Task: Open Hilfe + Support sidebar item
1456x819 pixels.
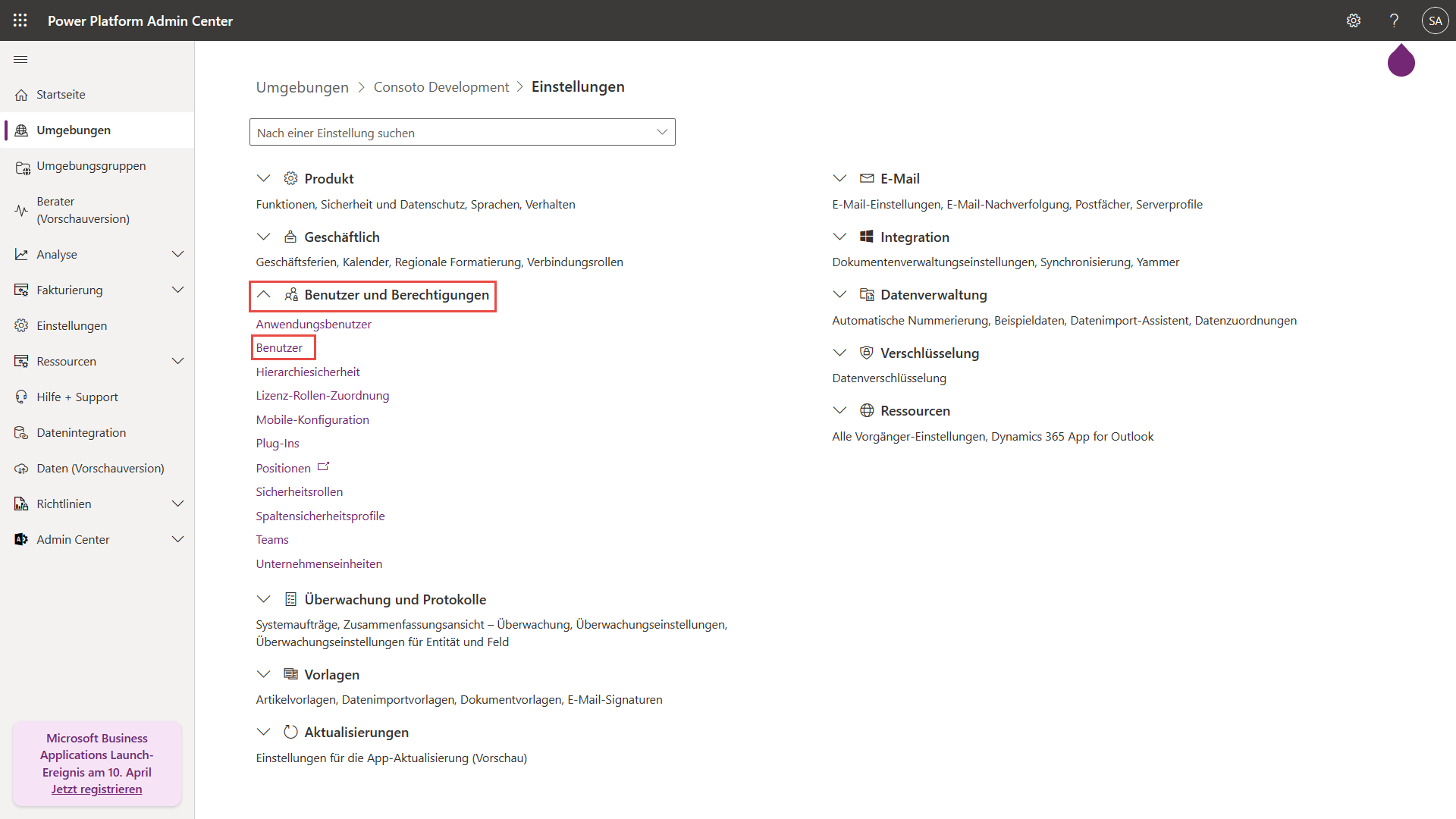Action: point(97,397)
